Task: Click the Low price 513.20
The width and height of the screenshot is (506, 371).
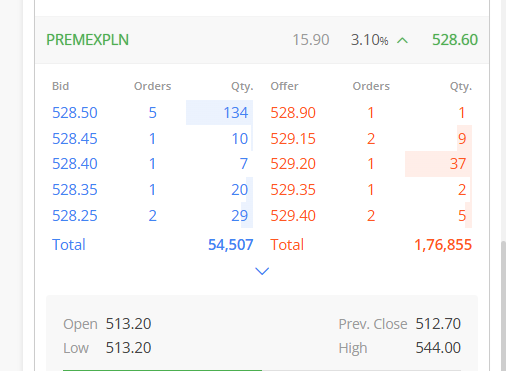Action: coord(128,348)
